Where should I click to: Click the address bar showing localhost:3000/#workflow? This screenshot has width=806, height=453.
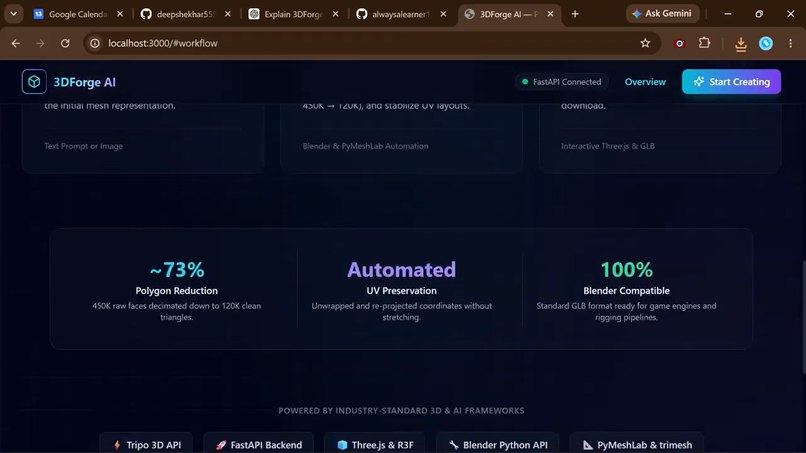pyautogui.click(x=370, y=43)
